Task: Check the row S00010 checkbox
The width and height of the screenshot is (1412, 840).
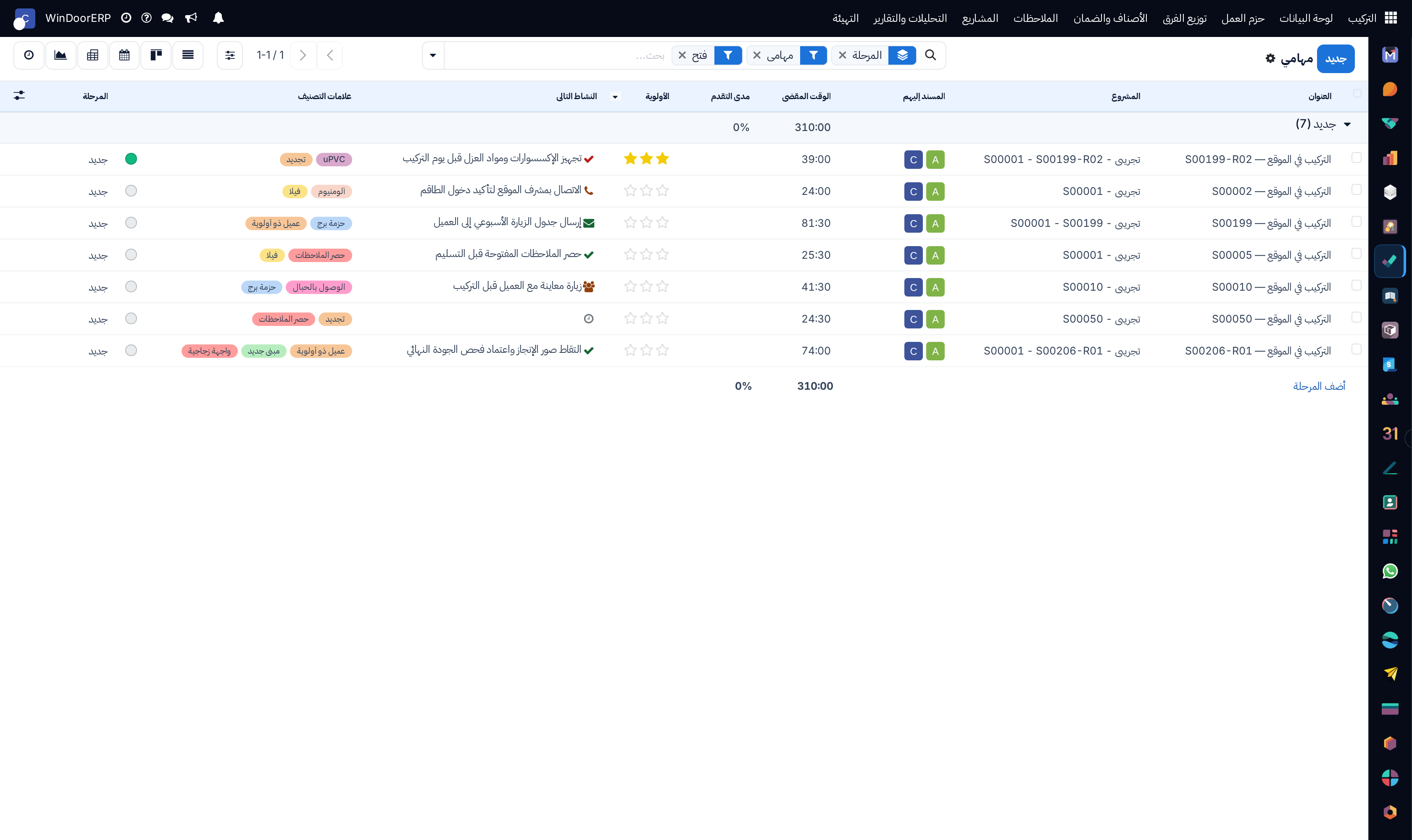Action: point(1357,285)
